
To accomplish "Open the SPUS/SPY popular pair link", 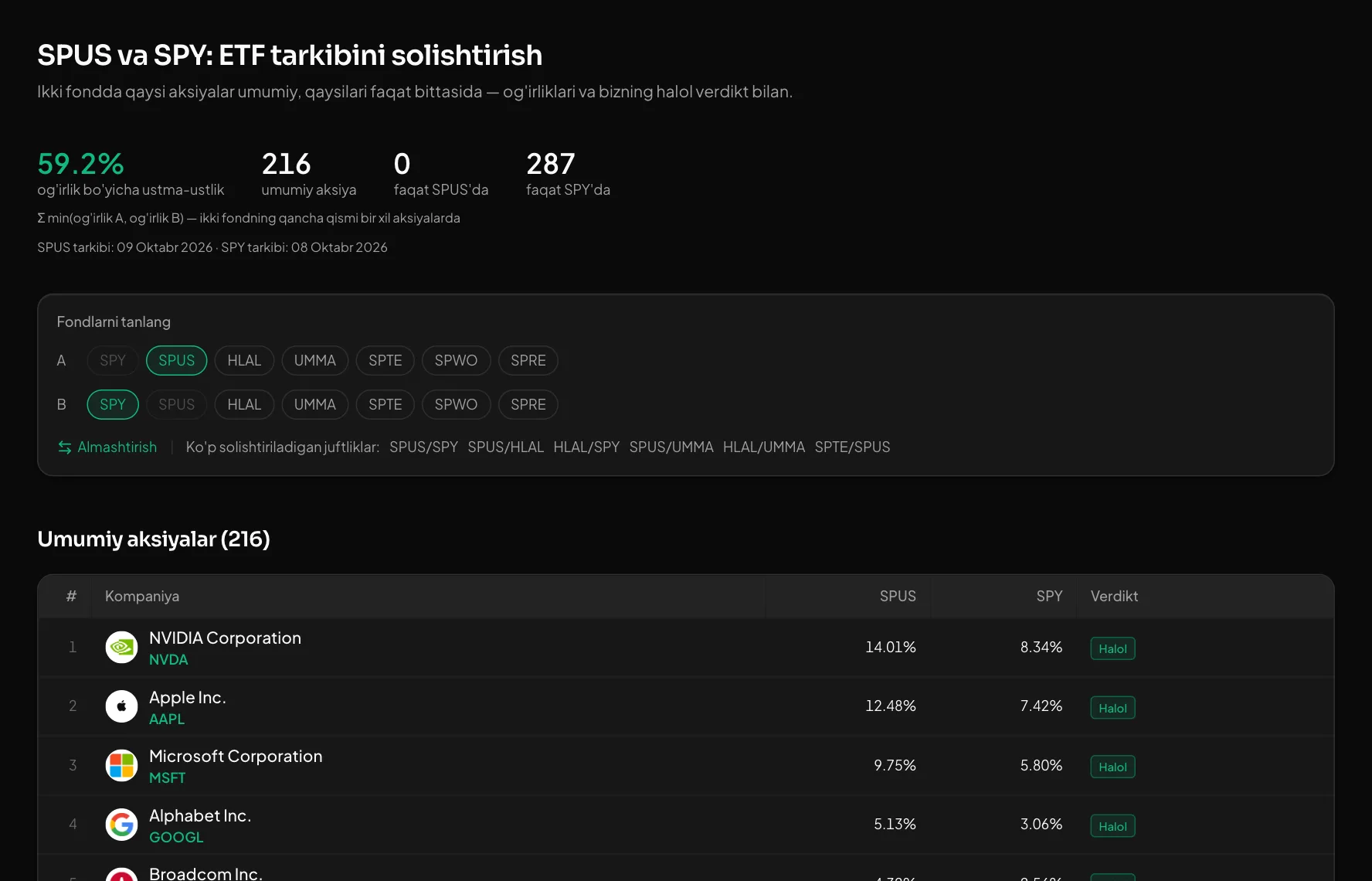I will coord(423,447).
